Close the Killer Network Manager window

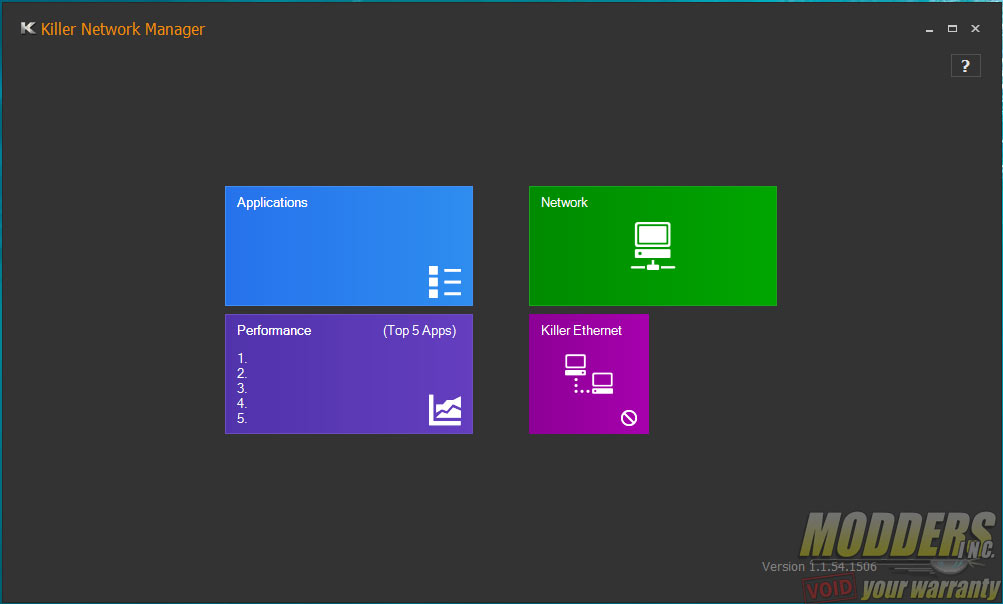(975, 29)
